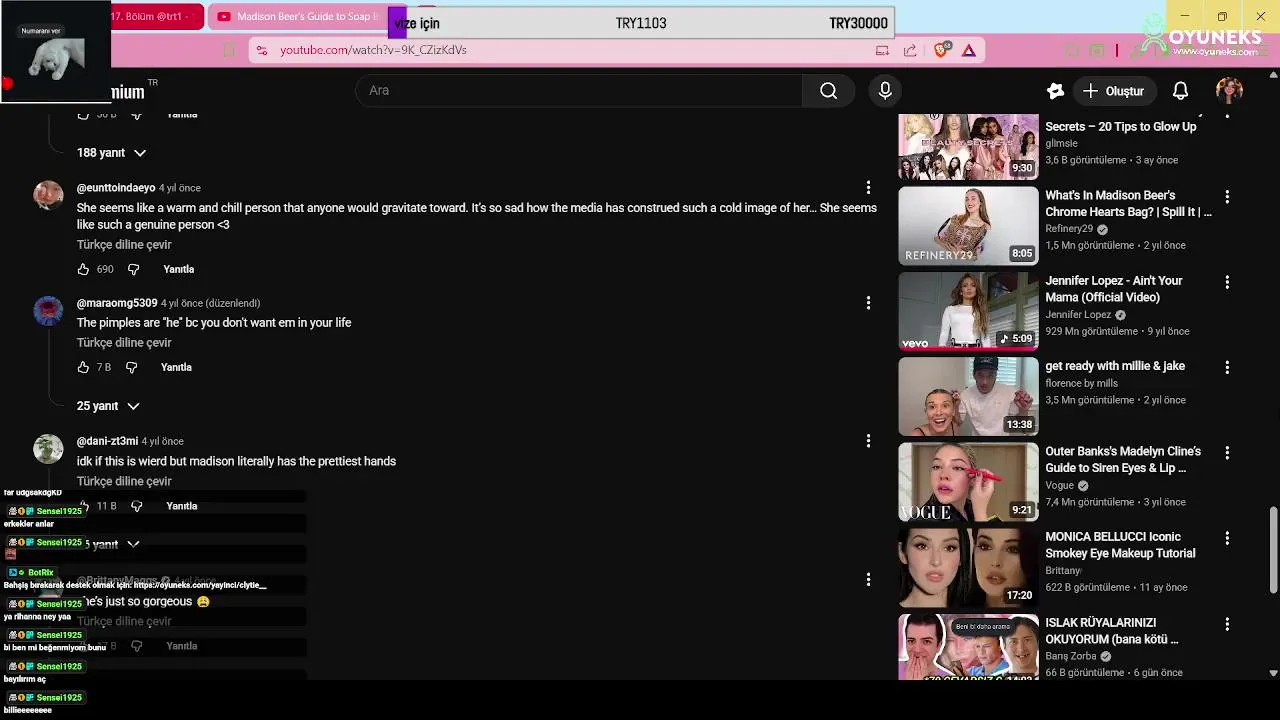Click the address bar URL
This screenshot has width=1280, height=720.
373,50
